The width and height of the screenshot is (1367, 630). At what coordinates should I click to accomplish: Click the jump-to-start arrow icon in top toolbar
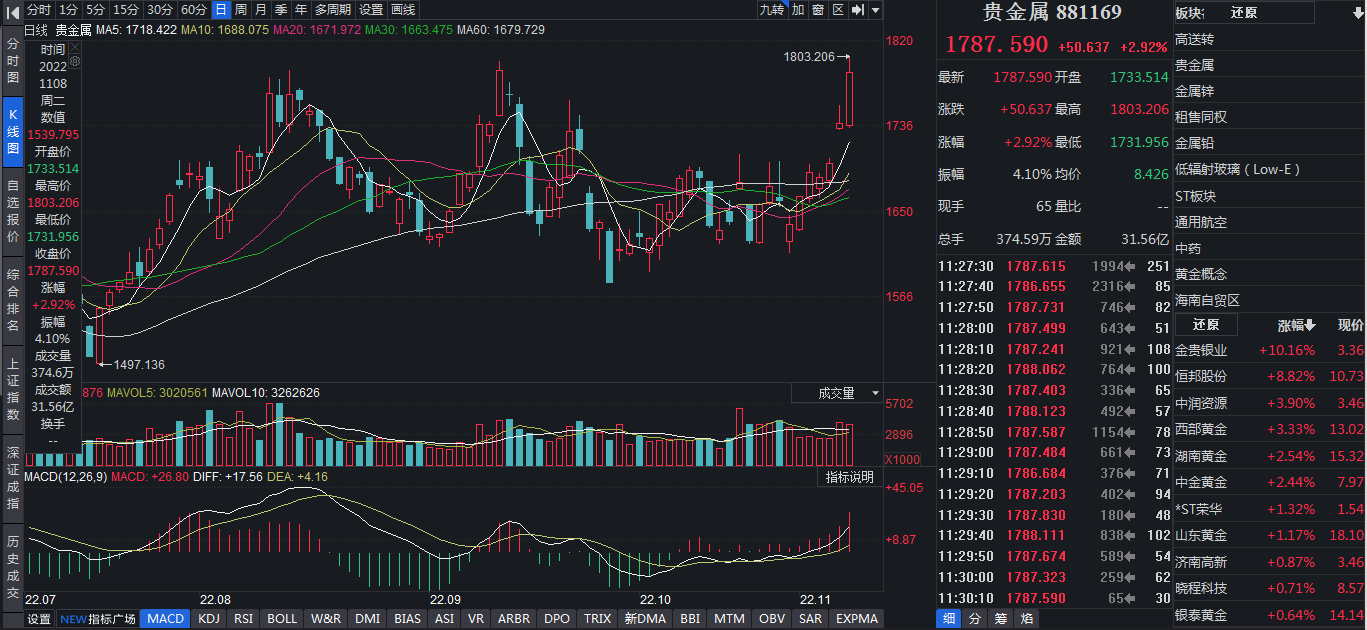tap(12, 10)
